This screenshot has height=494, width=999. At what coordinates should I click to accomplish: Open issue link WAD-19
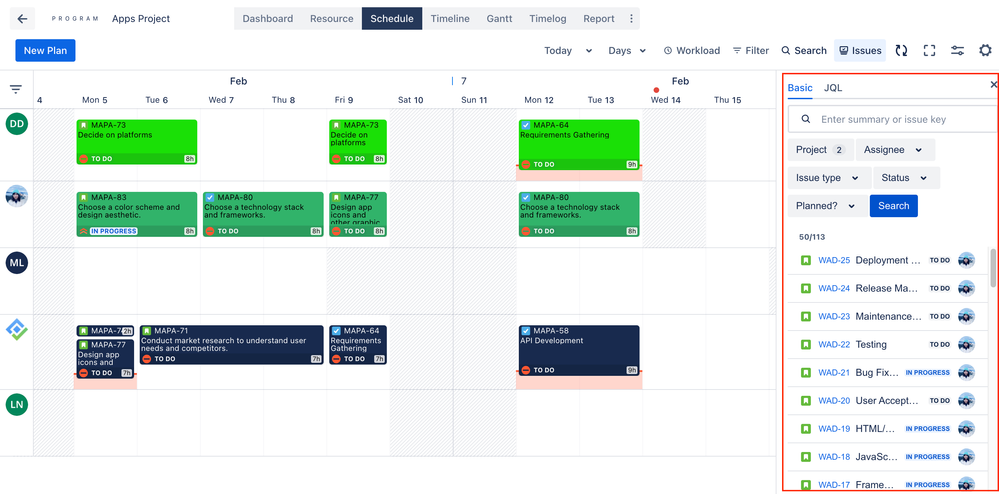tap(834, 428)
